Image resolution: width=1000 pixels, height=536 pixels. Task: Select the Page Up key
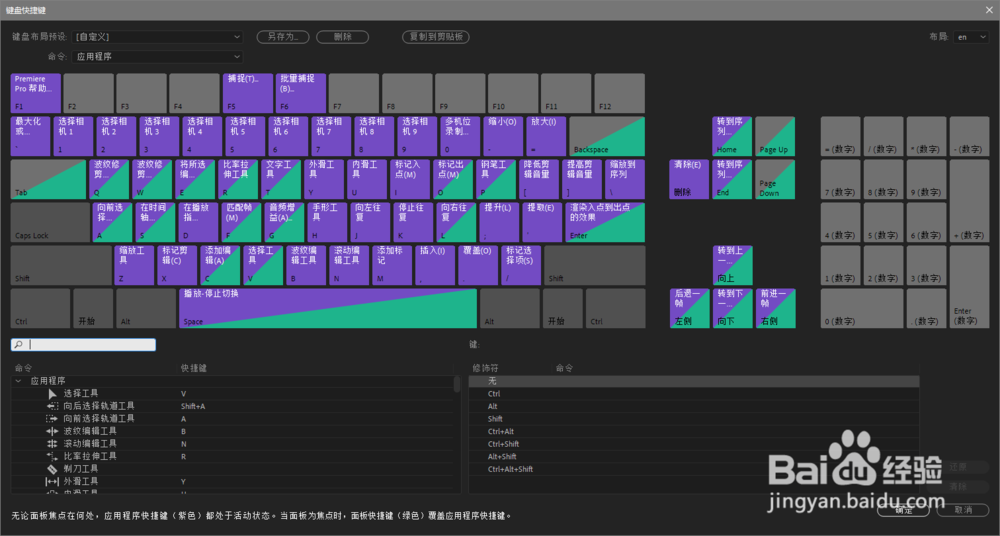[x=775, y=137]
